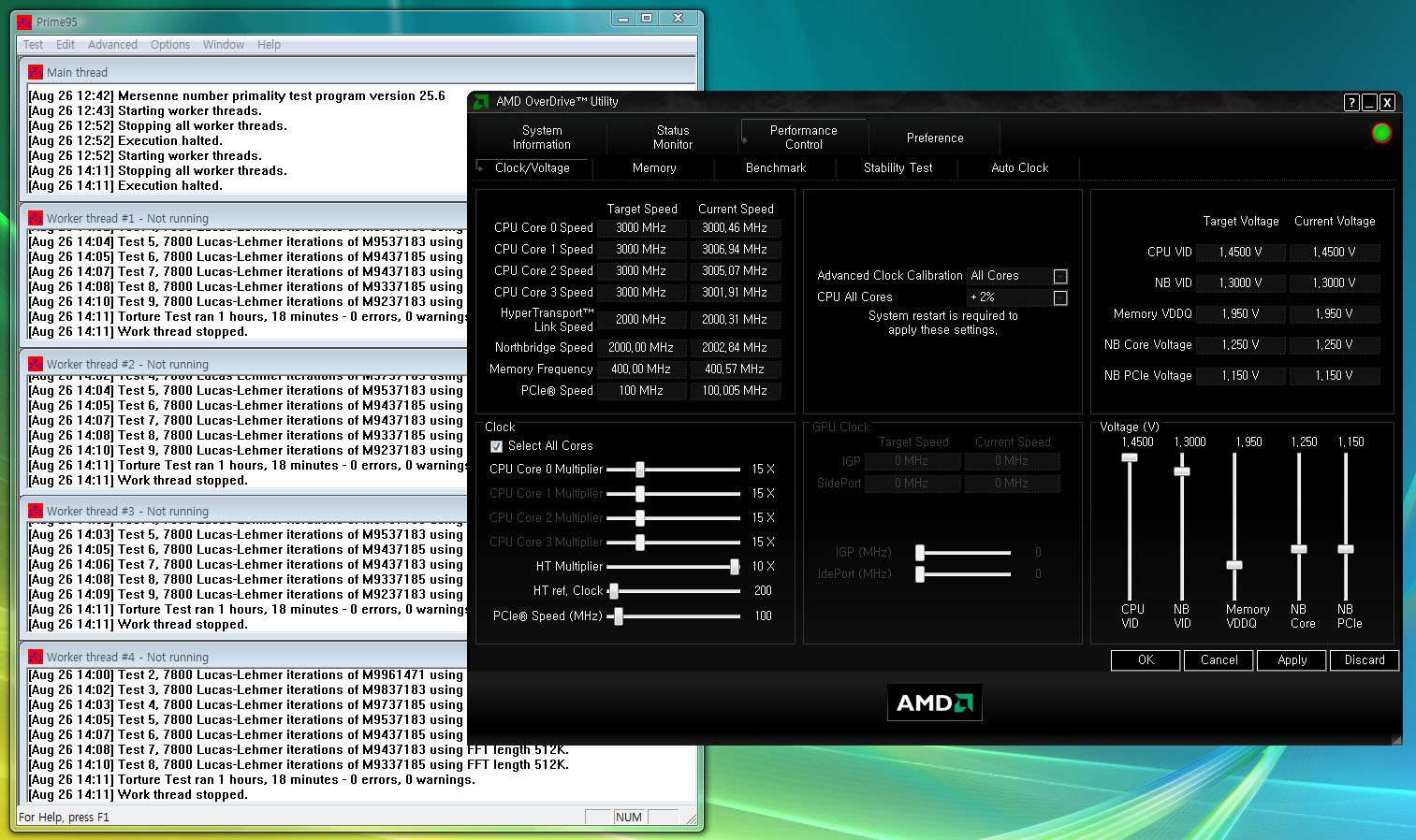Click the Main thread title bar in Prime95
The width and height of the screenshot is (1416, 840).
[x=358, y=72]
